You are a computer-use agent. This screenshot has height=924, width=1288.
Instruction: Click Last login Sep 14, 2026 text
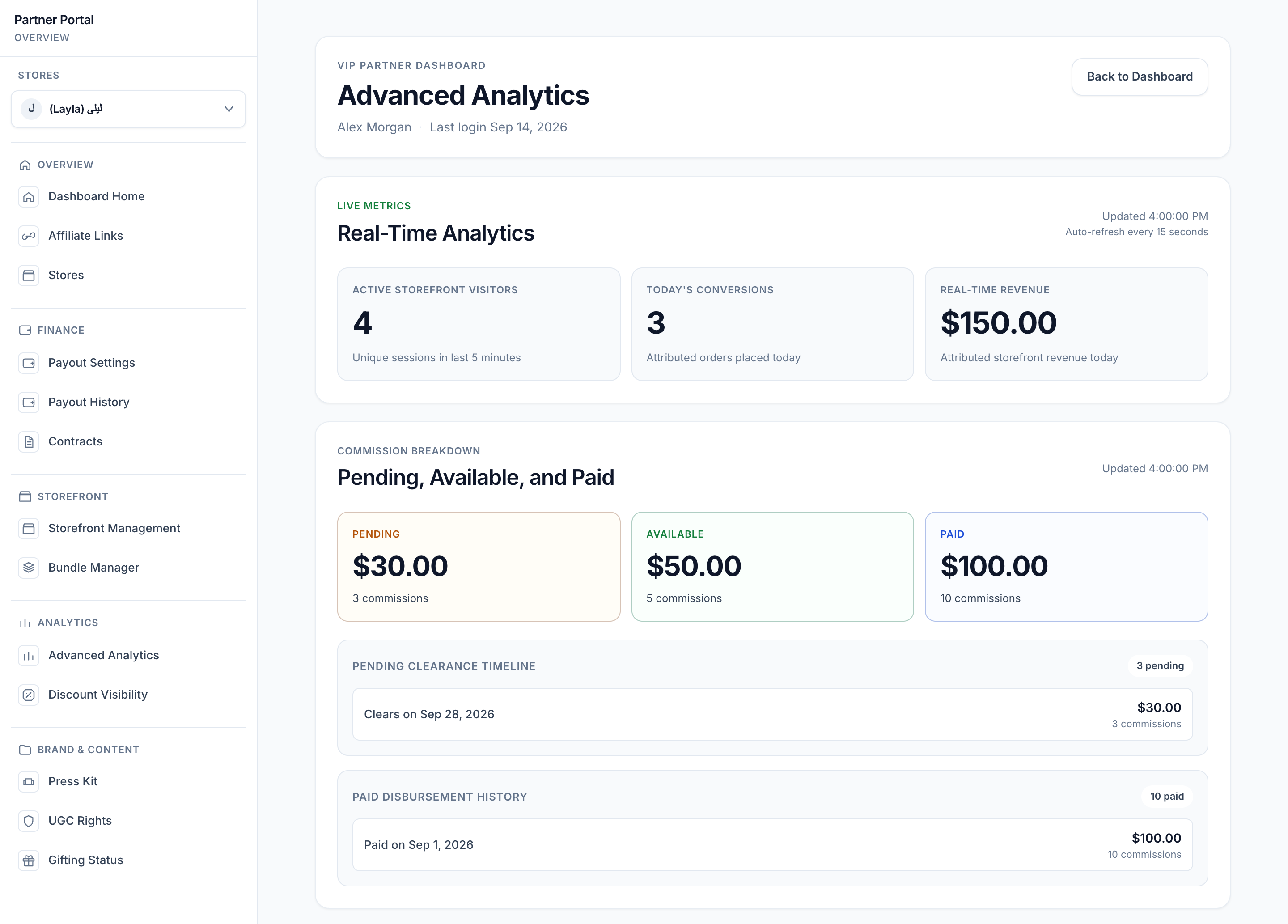498,127
